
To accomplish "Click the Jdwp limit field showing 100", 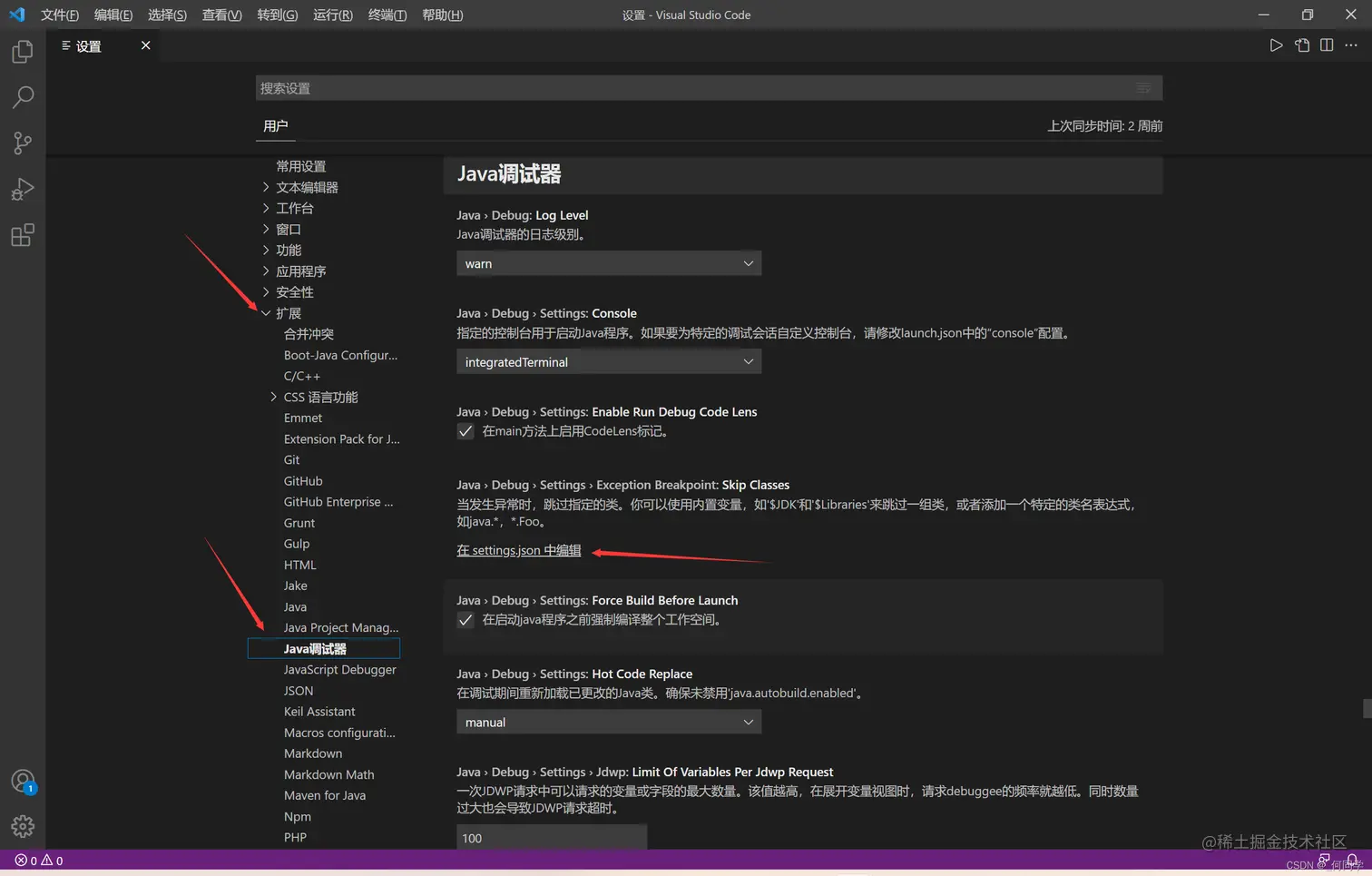I will 552,837.
